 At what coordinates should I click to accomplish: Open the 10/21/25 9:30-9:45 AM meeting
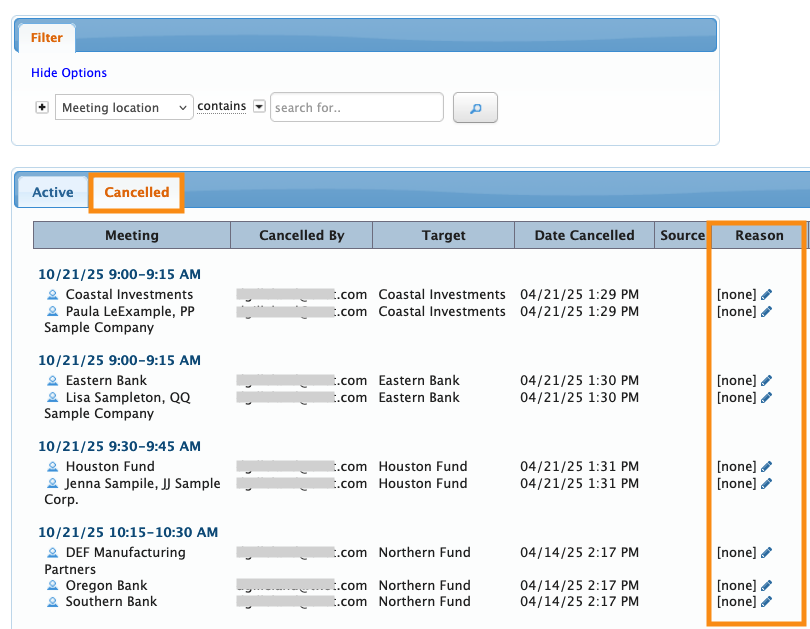click(119, 446)
